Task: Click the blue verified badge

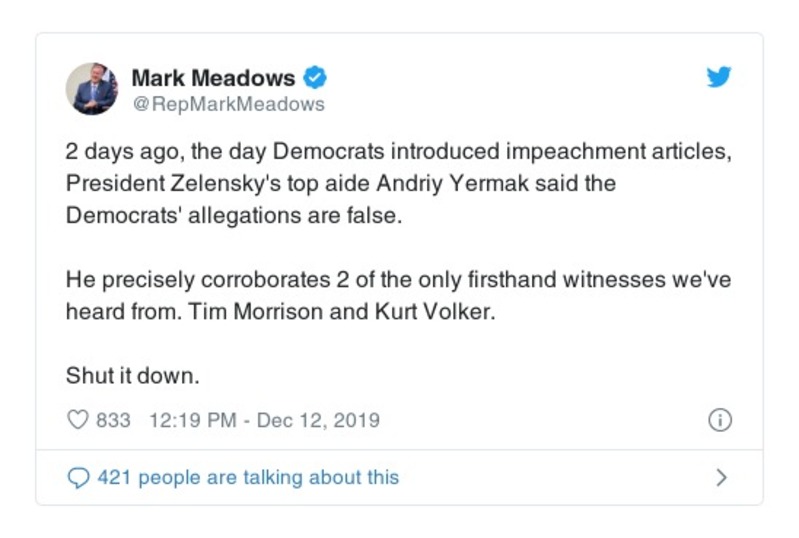Action: click(316, 78)
